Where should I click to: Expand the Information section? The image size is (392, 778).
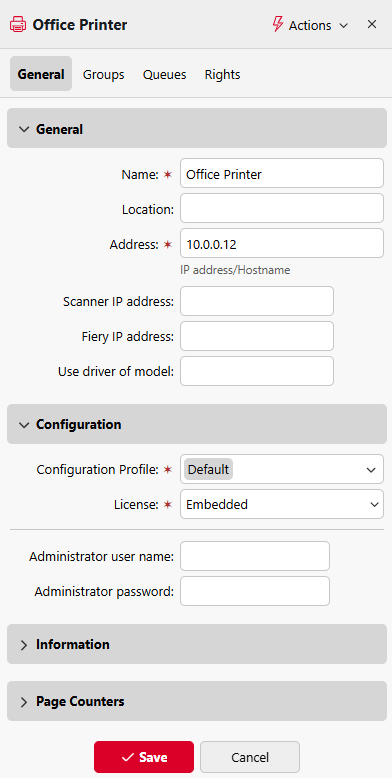tap(196, 644)
